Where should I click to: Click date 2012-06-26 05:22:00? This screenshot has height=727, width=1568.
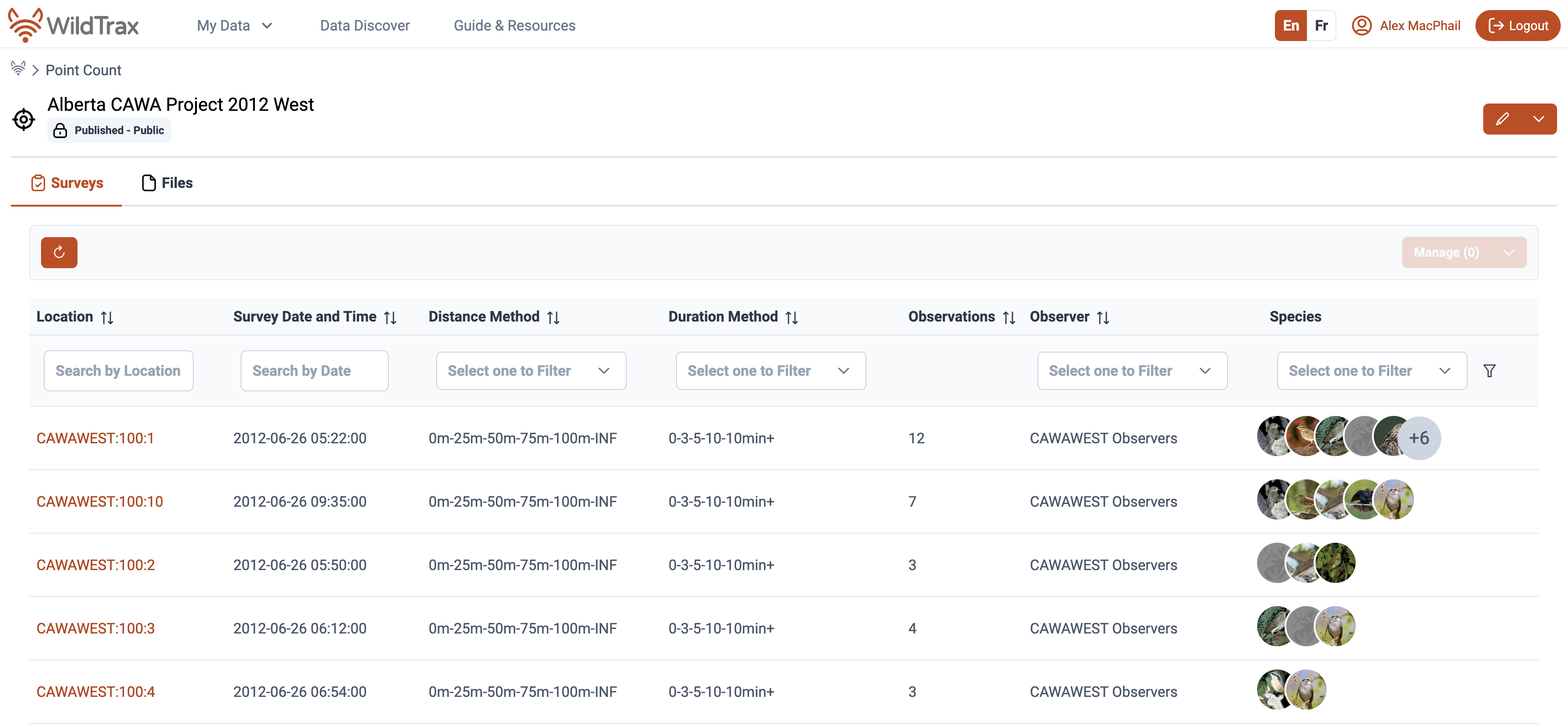(299, 438)
